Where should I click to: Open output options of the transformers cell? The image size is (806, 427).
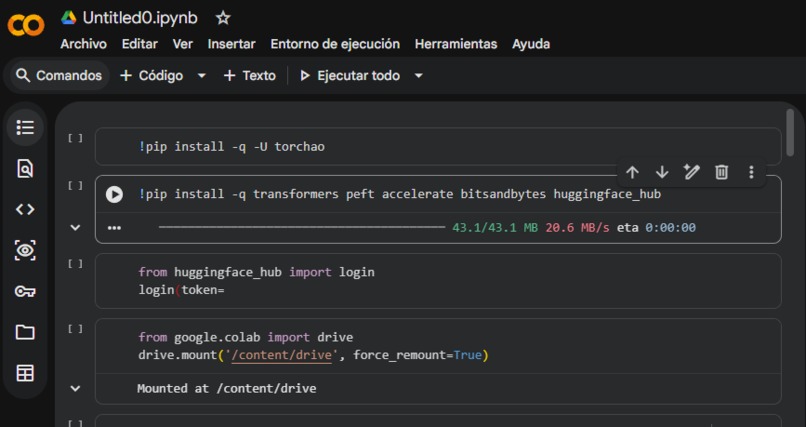(x=114, y=228)
